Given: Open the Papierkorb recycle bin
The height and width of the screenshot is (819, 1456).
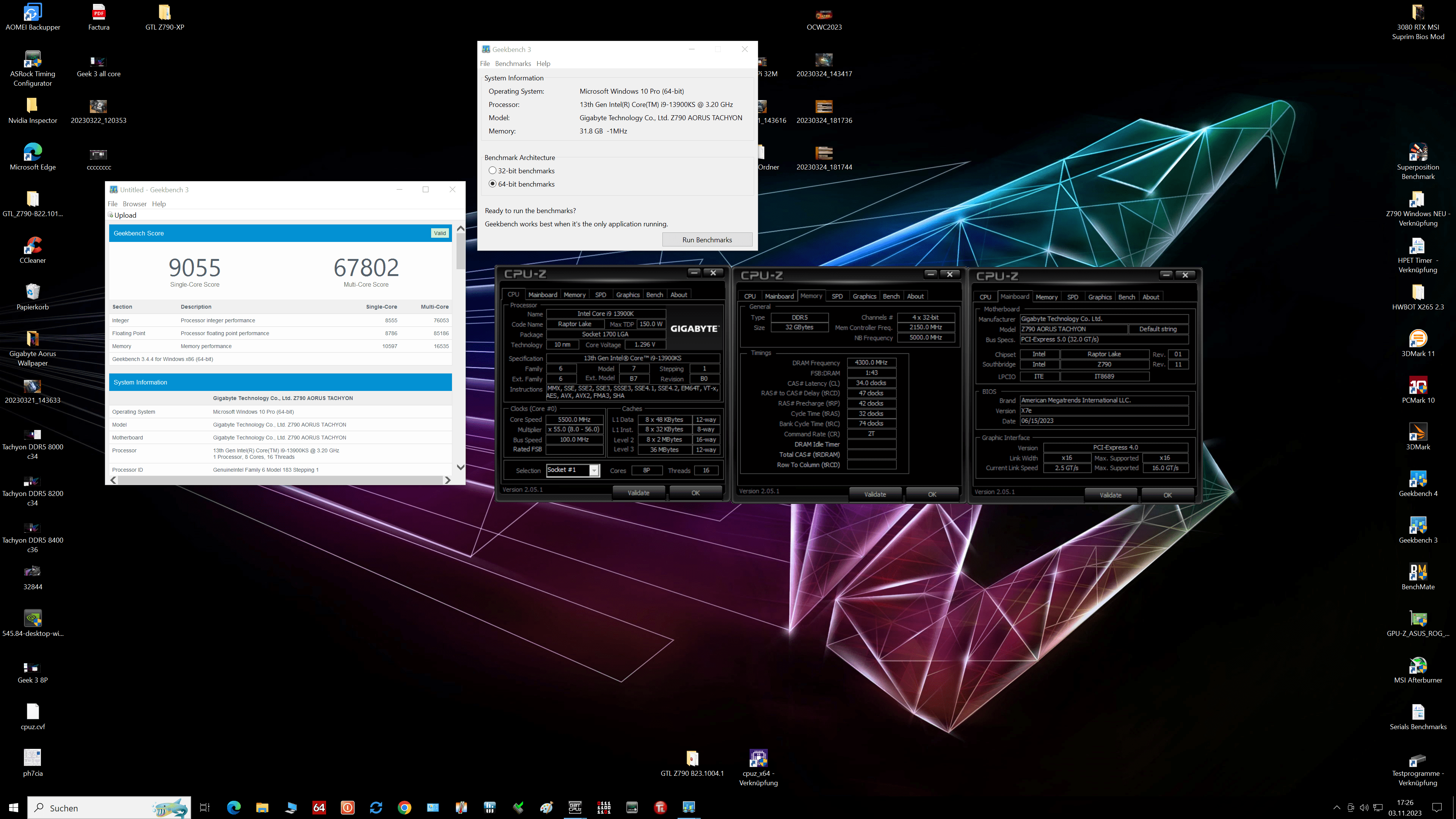Looking at the screenshot, I should click(32, 297).
